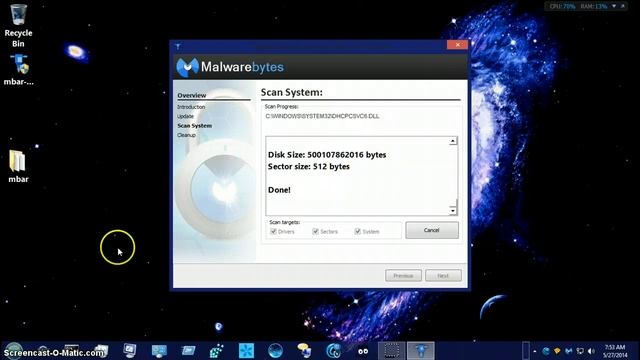Open the chat bubbles taskbar icon
The image size is (640, 360).
304,350
